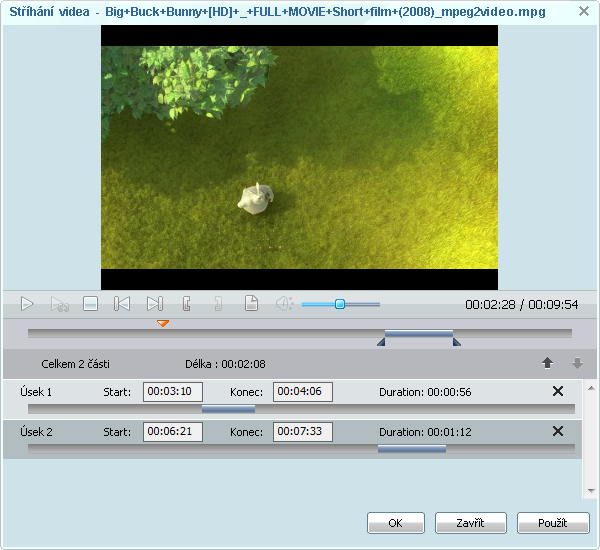Edit Úsek 2 Start time field
Screen dimensions: 600x550
[x=173, y=432]
